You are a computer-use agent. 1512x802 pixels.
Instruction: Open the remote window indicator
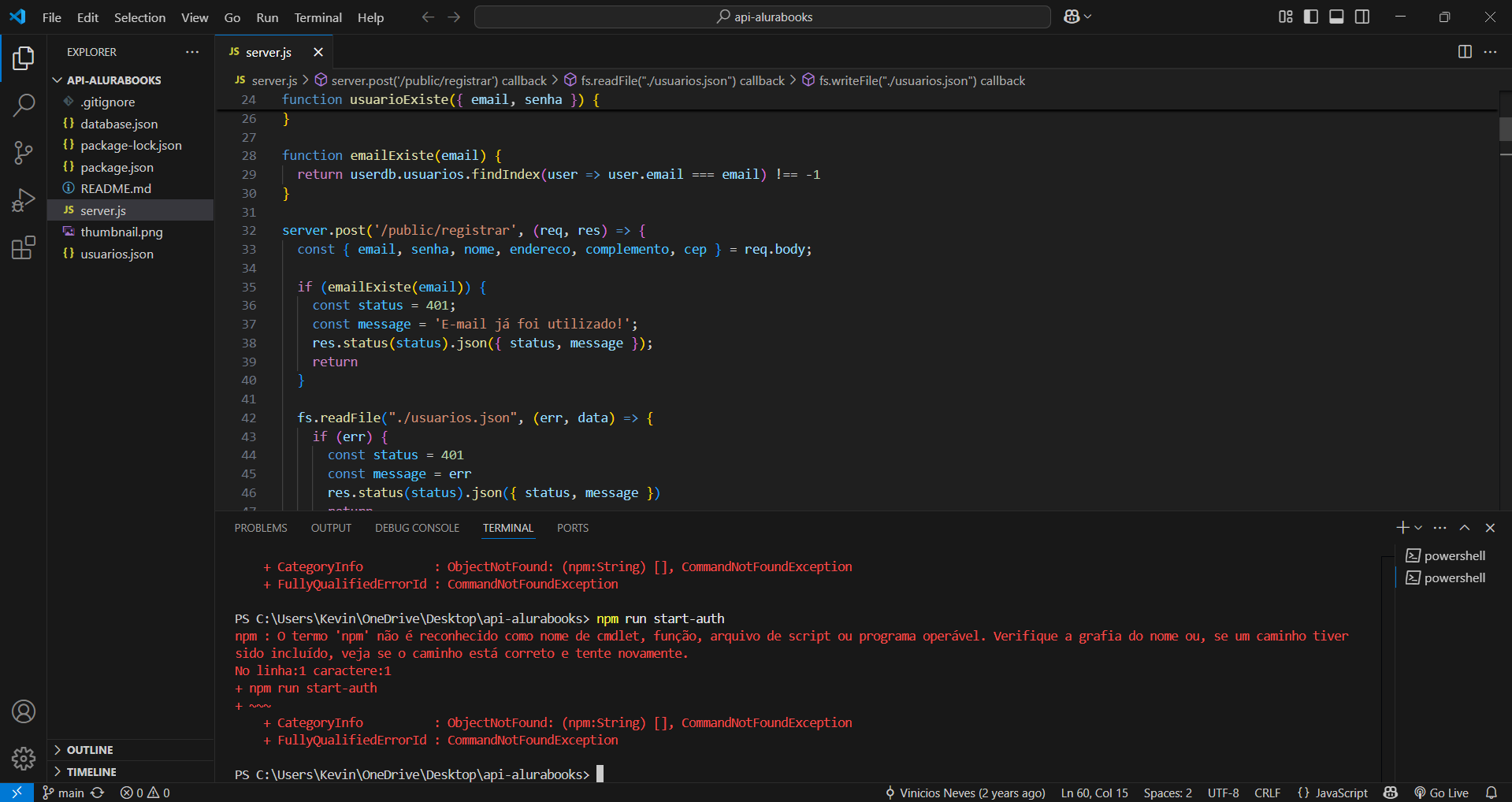click(x=17, y=793)
